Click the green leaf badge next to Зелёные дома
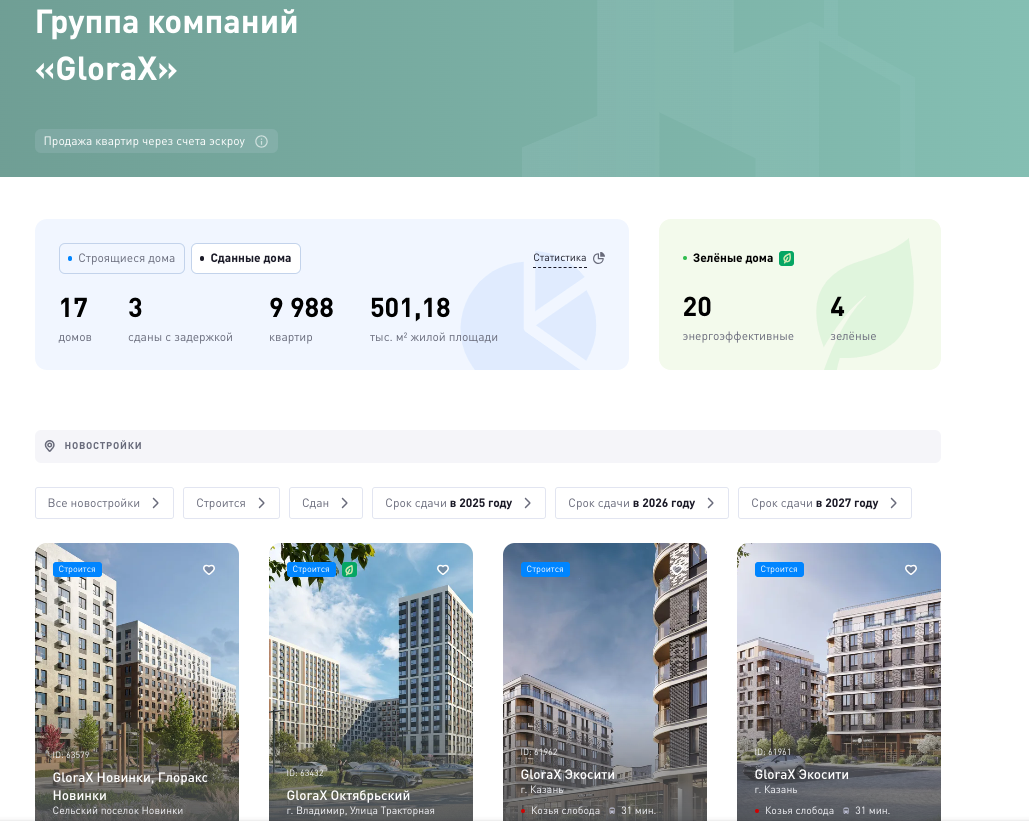This screenshot has width=1029, height=821. pyautogui.click(x=786, y=258)
